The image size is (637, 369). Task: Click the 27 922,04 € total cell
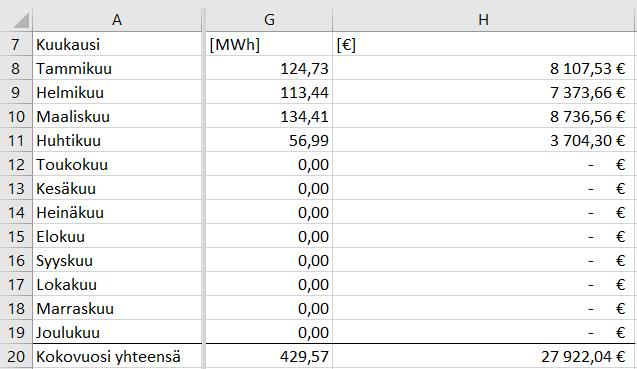[483, 356]
